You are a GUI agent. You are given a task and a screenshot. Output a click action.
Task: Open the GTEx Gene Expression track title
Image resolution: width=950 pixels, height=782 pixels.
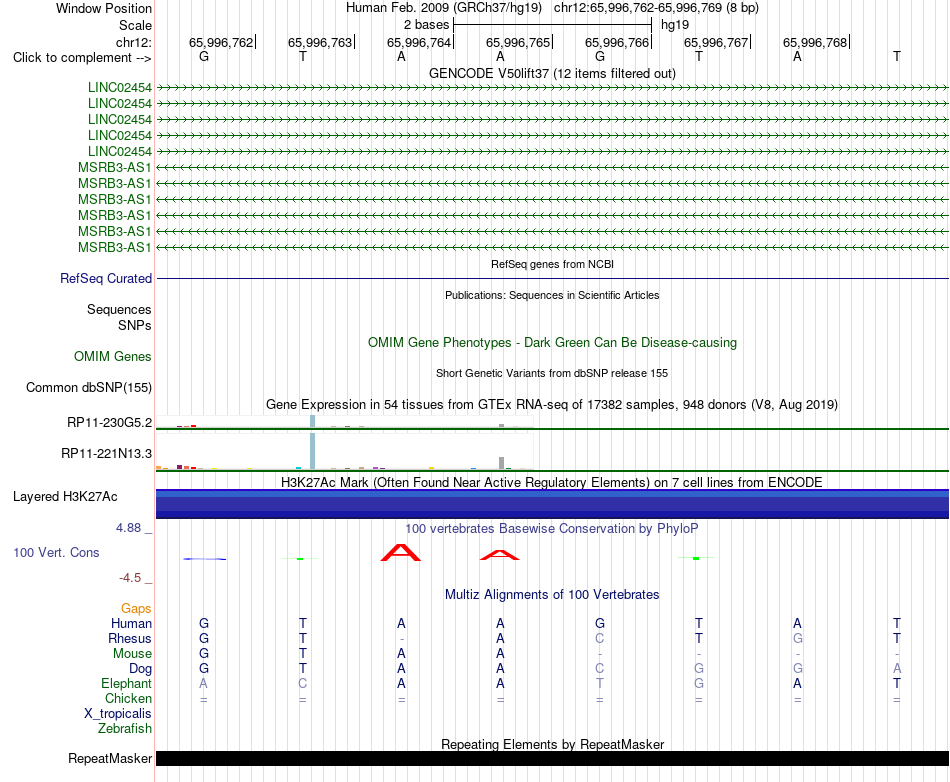click(x=552, y=405)
